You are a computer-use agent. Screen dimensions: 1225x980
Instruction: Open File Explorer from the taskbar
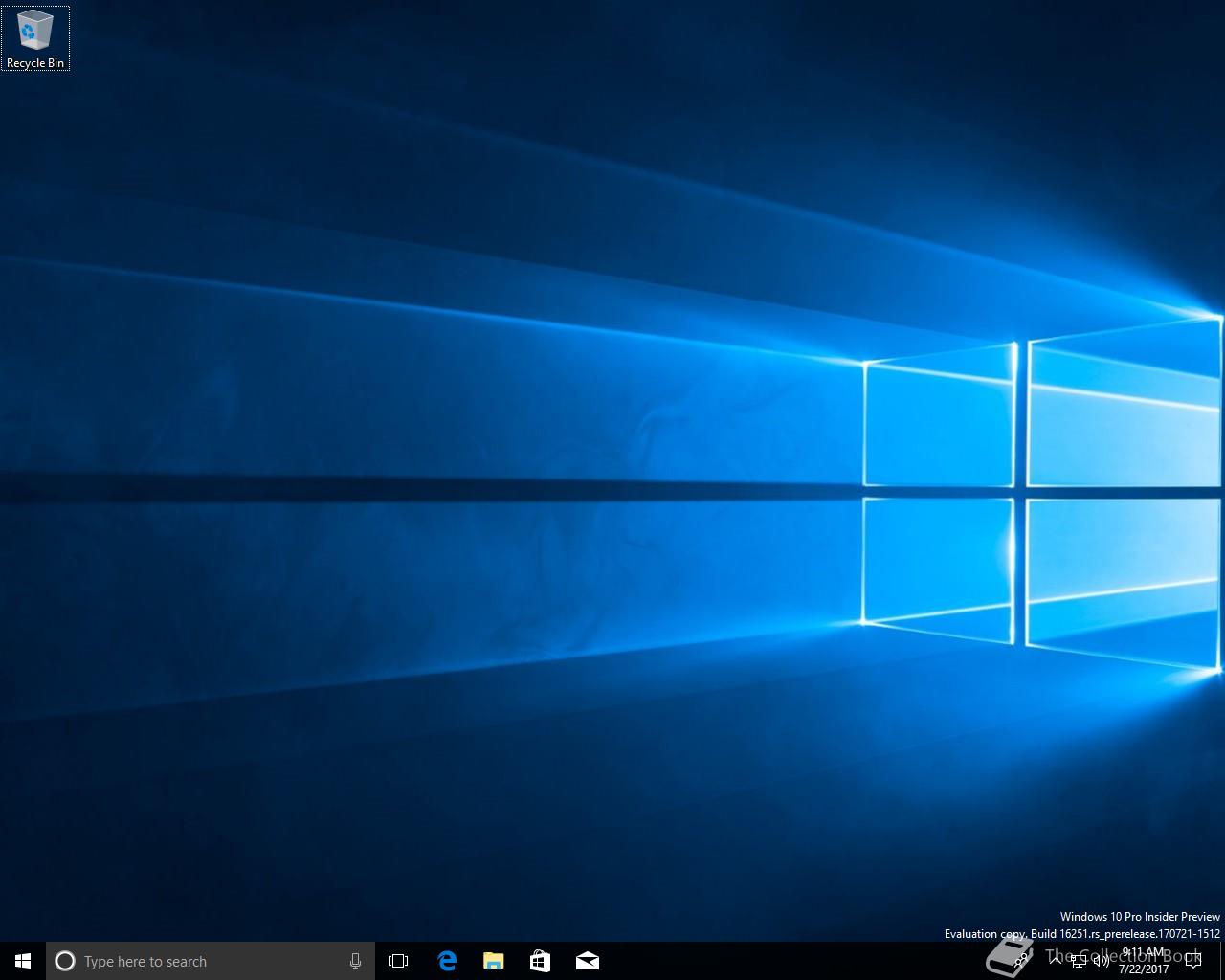[x=493, y=961]
